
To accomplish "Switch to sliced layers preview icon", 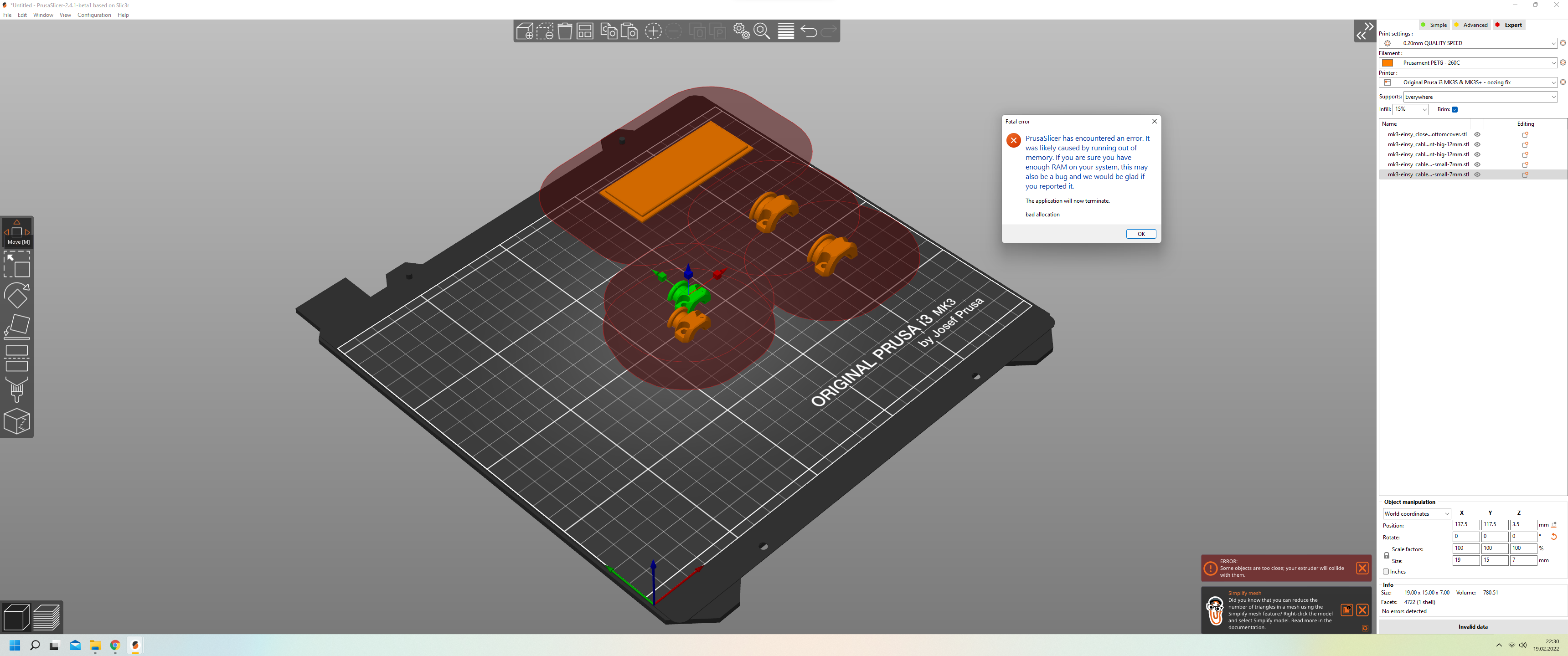I will 46,617.
